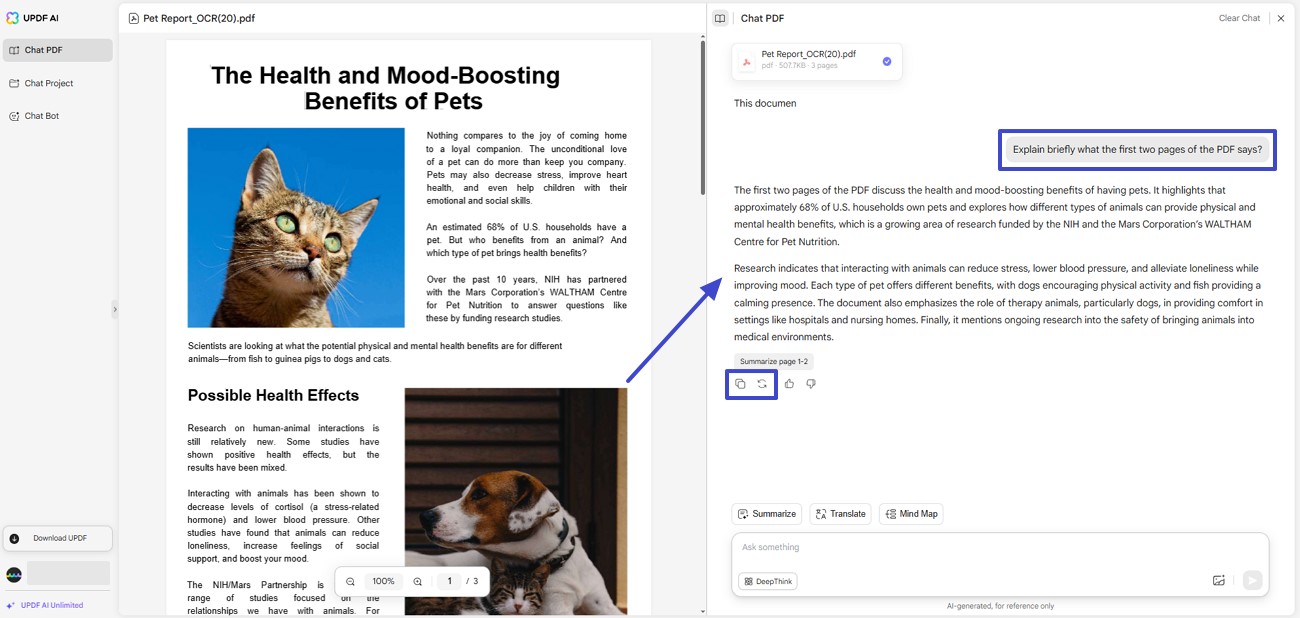Click the image attachment icon in chat input
This screenshot has width=1300, height=618.
[x=1219, y=580]
